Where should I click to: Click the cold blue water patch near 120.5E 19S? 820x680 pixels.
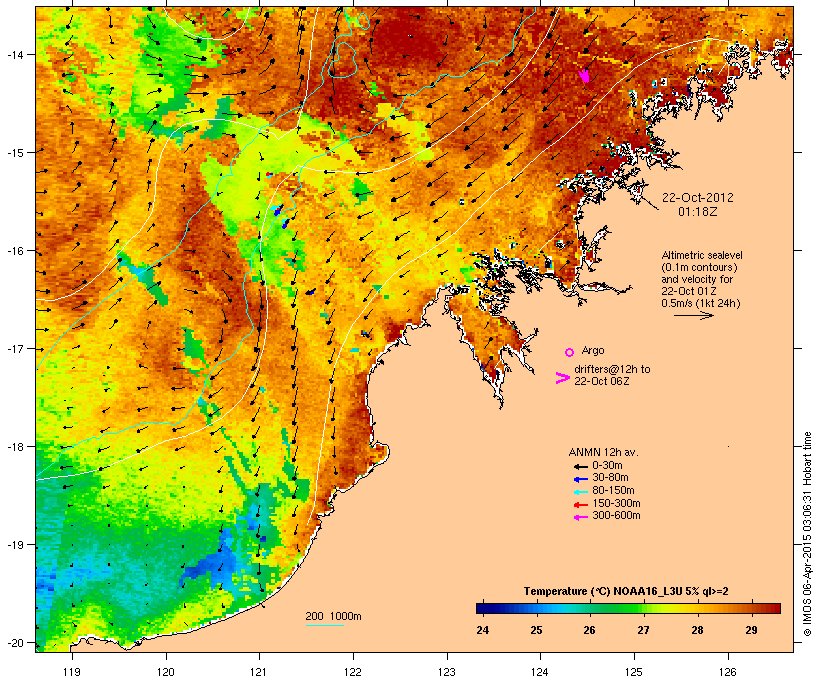coord(214,562)
